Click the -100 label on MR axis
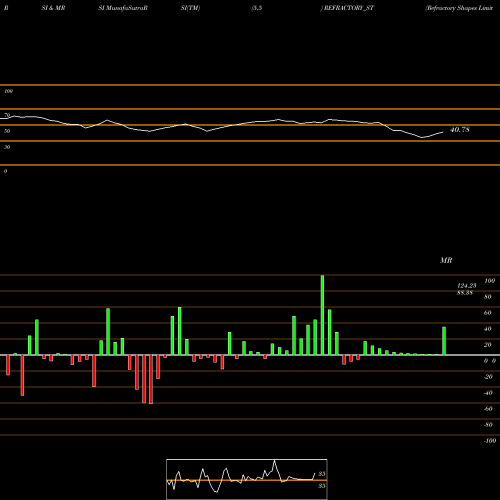Viewport: 500px width, 500px height. (490, 441)
